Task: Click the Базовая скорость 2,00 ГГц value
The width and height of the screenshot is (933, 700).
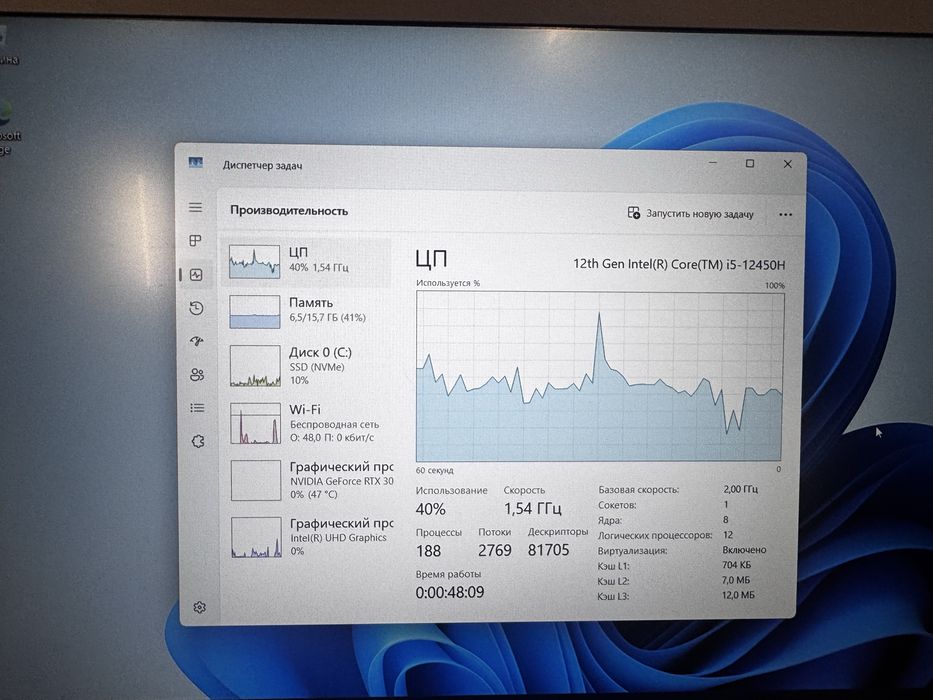Action: (740, 489)
